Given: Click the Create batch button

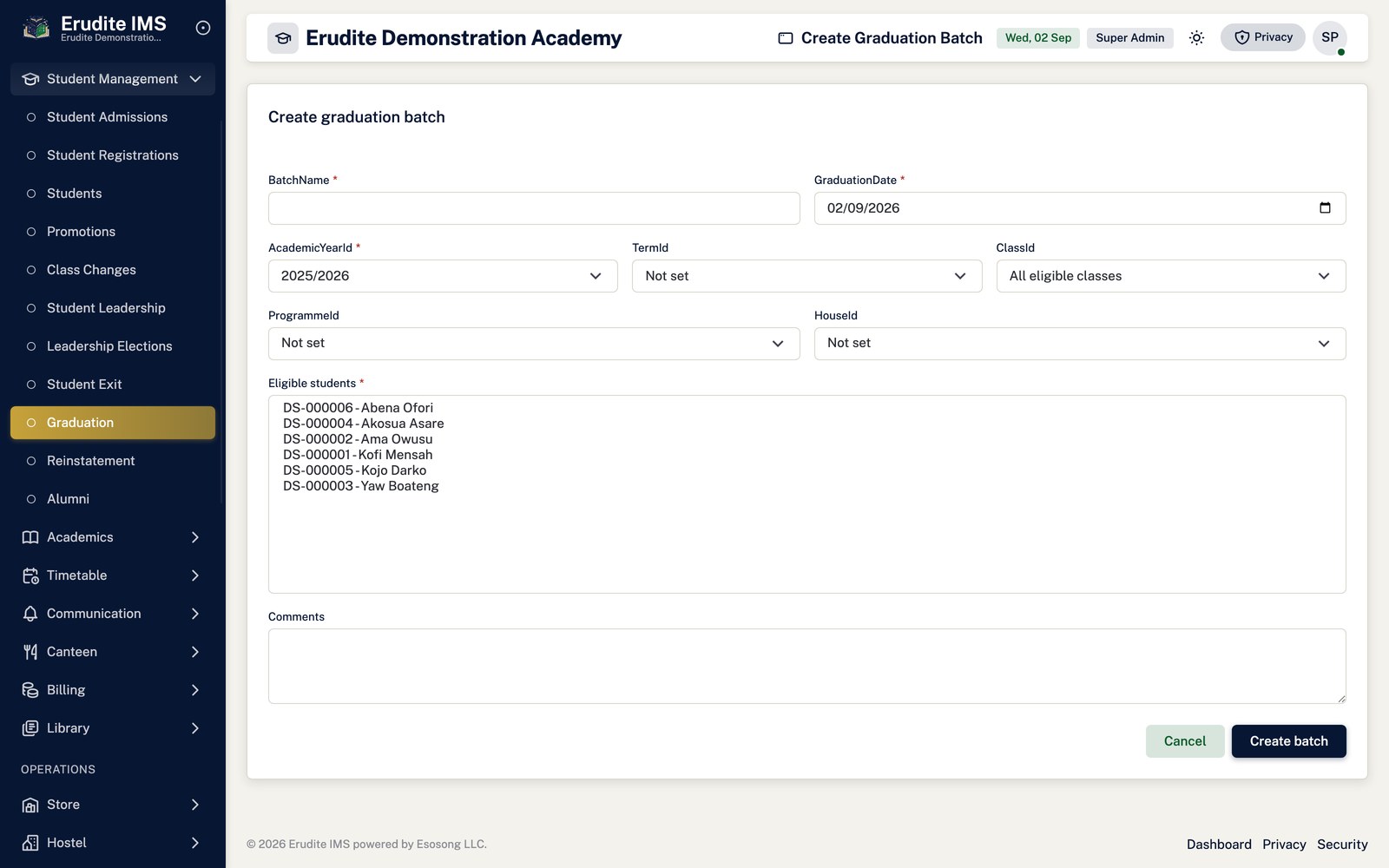Looking at the screenshot, I should 1288,741.
